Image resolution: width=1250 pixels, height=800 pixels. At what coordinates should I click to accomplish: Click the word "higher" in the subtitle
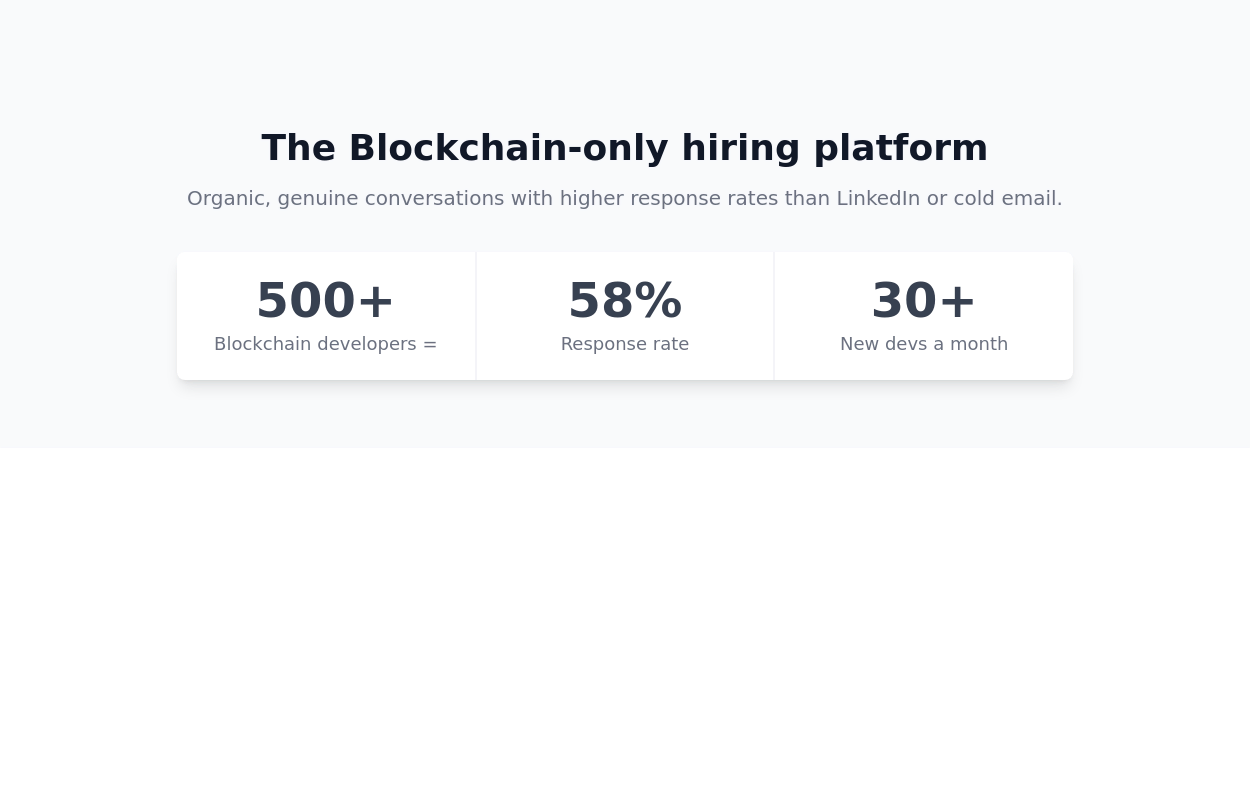[x=591, y=198]
